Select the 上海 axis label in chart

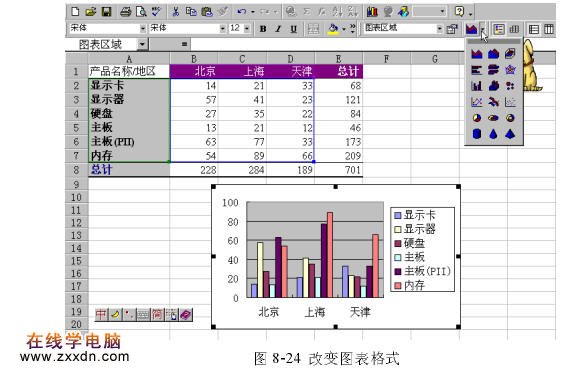(x=314, y=312)
